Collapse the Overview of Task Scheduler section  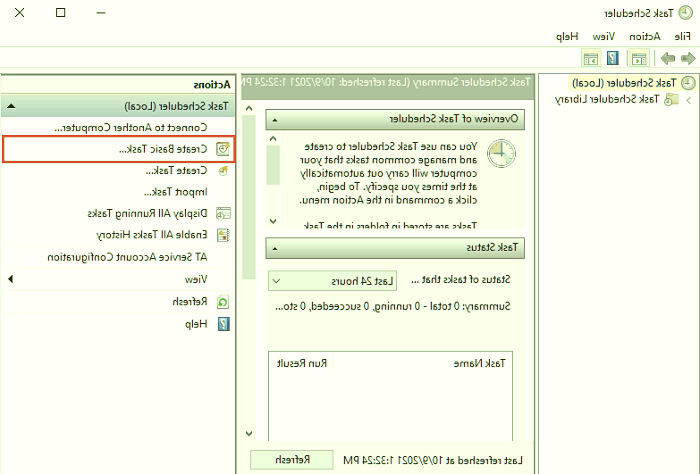tap(275, 120)
